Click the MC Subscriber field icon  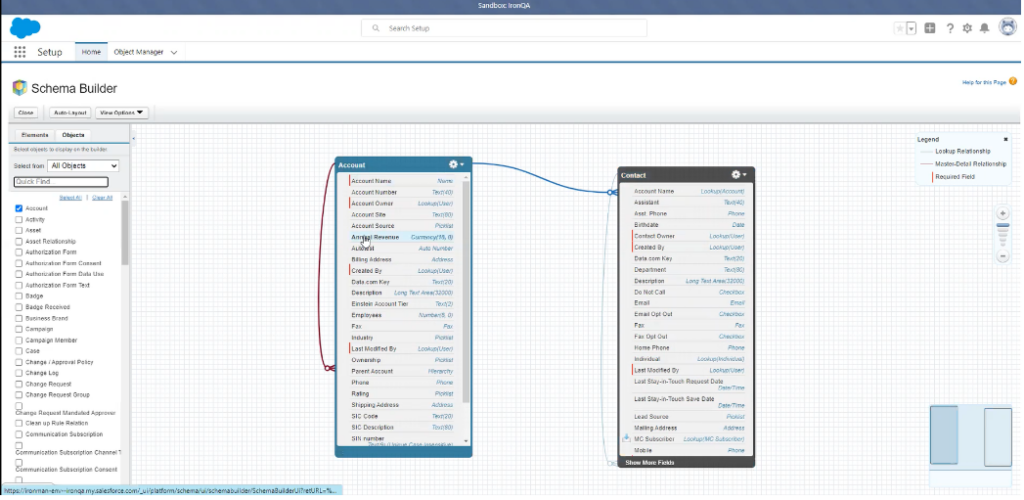(626, 439)
